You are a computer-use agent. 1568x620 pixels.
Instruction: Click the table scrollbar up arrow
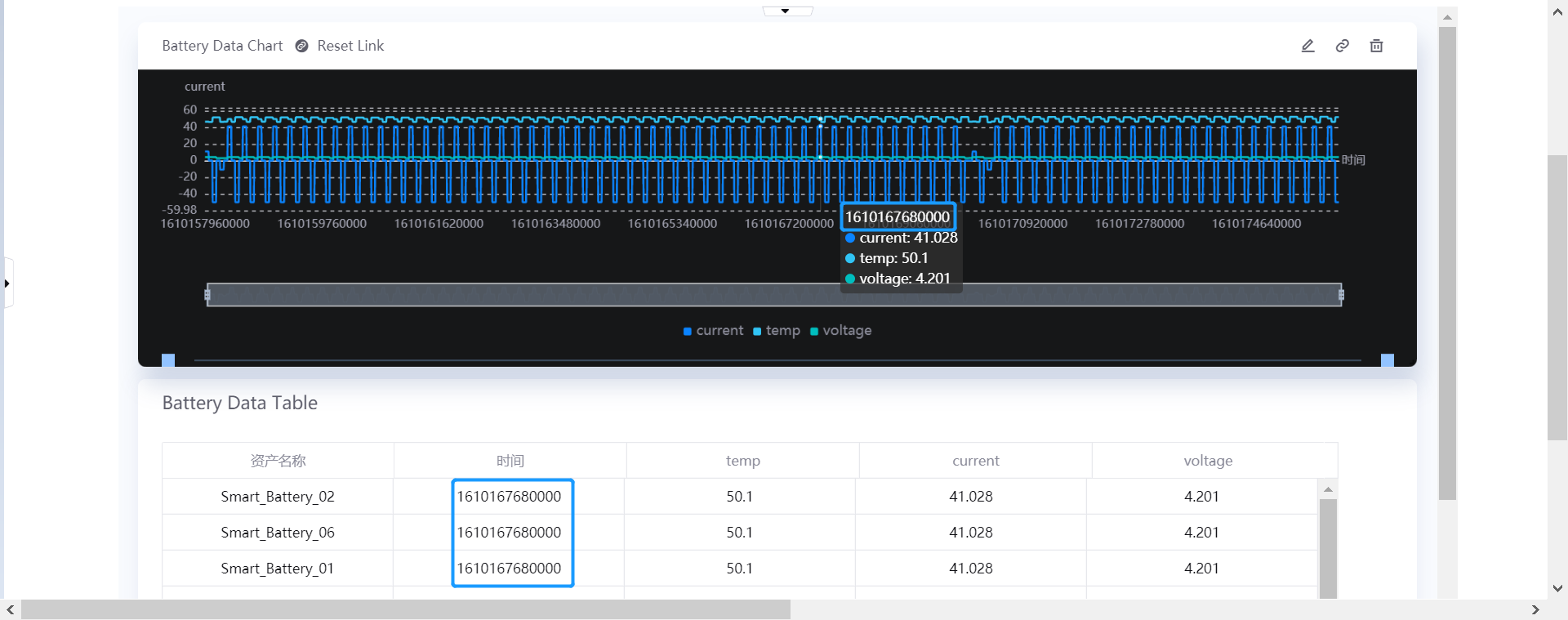tap(1329, 489)
